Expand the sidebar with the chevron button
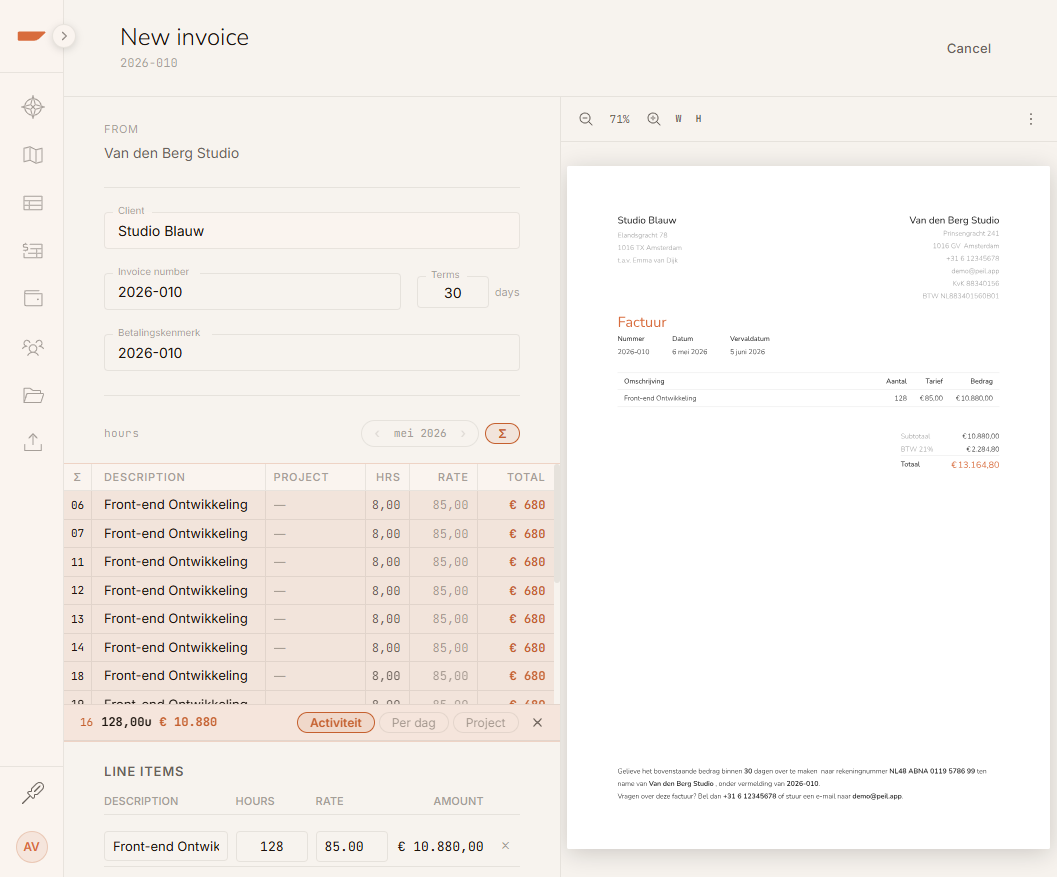This screenshot has height=877, width=1057. (64, 36)
